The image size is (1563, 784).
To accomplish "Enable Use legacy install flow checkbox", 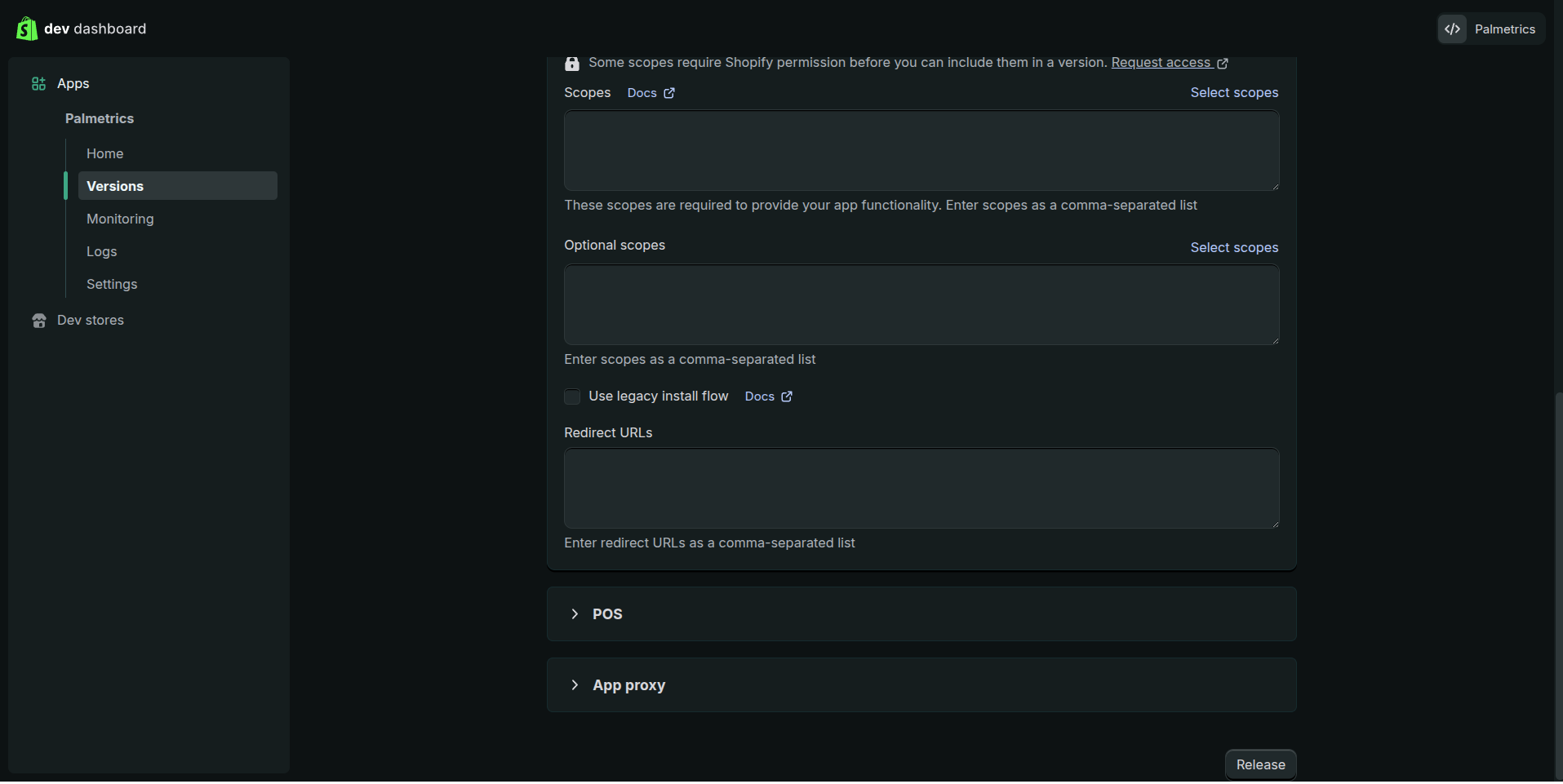I will [572, 396].
